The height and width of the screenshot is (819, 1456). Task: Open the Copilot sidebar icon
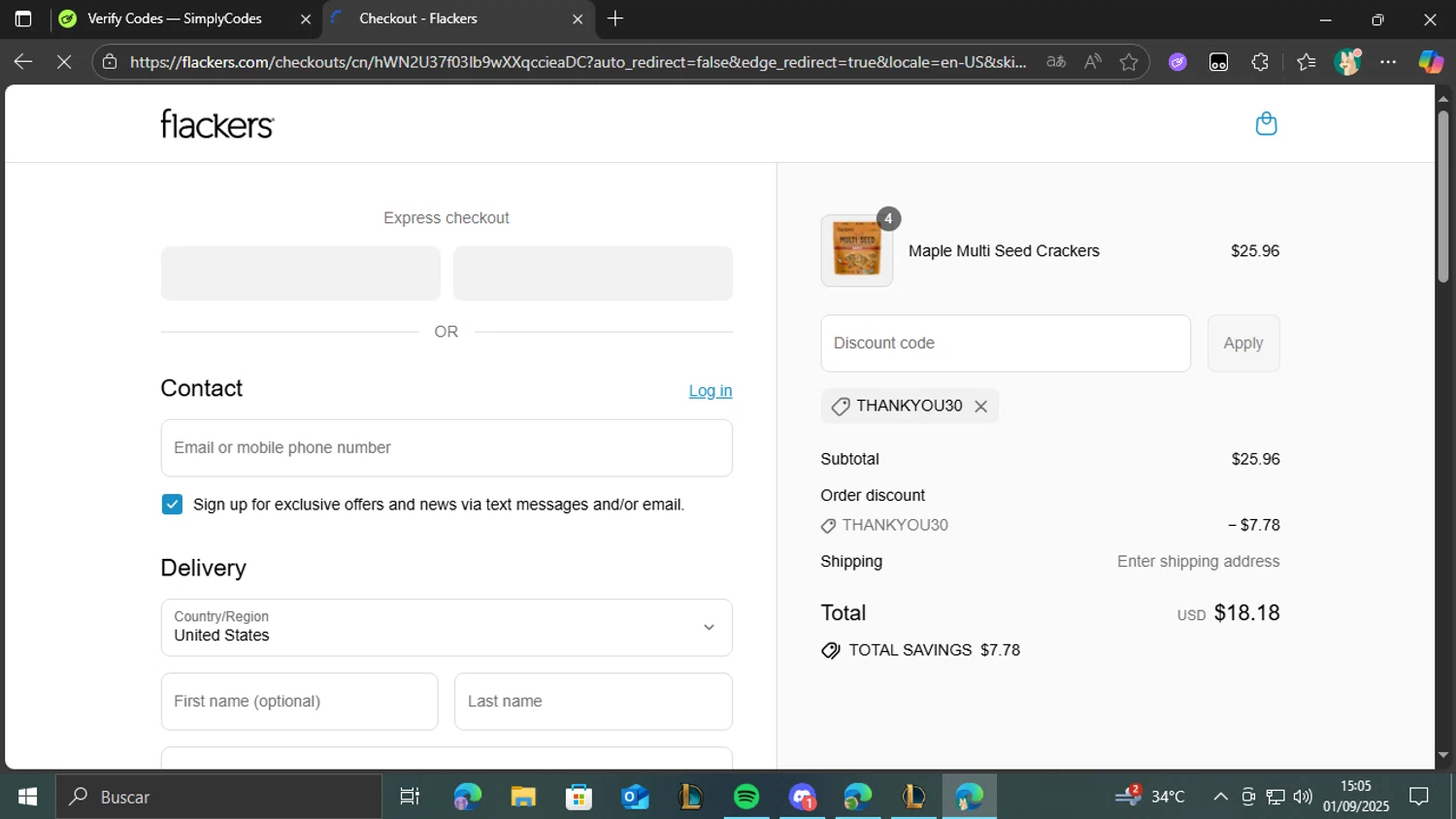1431,62
